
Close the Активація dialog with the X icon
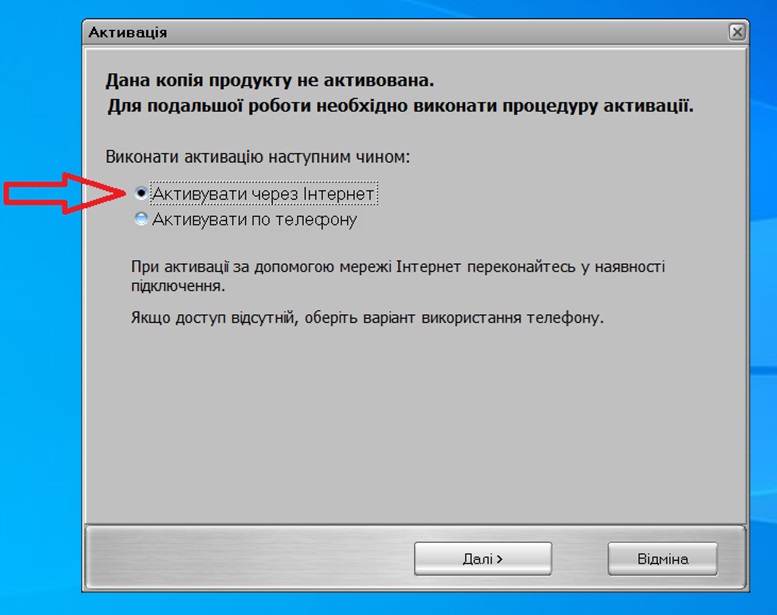coord(737,32)
